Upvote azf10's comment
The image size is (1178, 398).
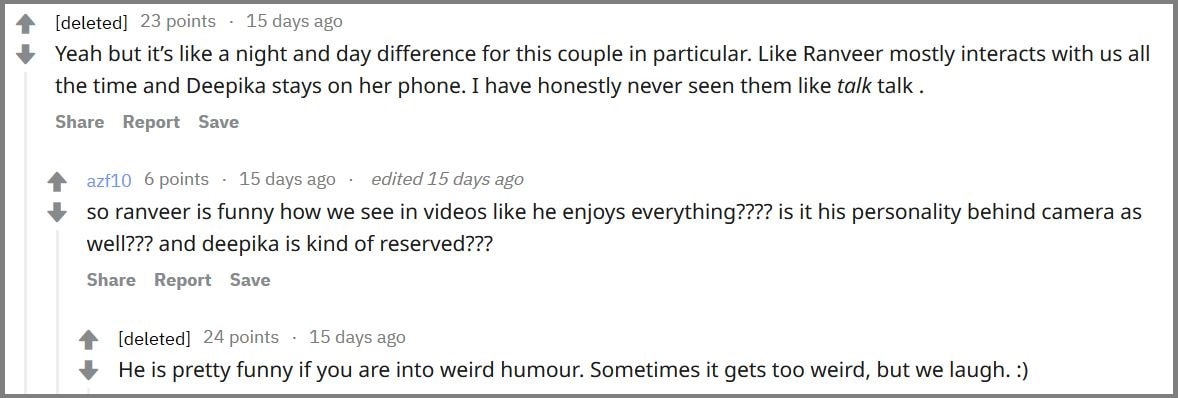coord(57,182)
